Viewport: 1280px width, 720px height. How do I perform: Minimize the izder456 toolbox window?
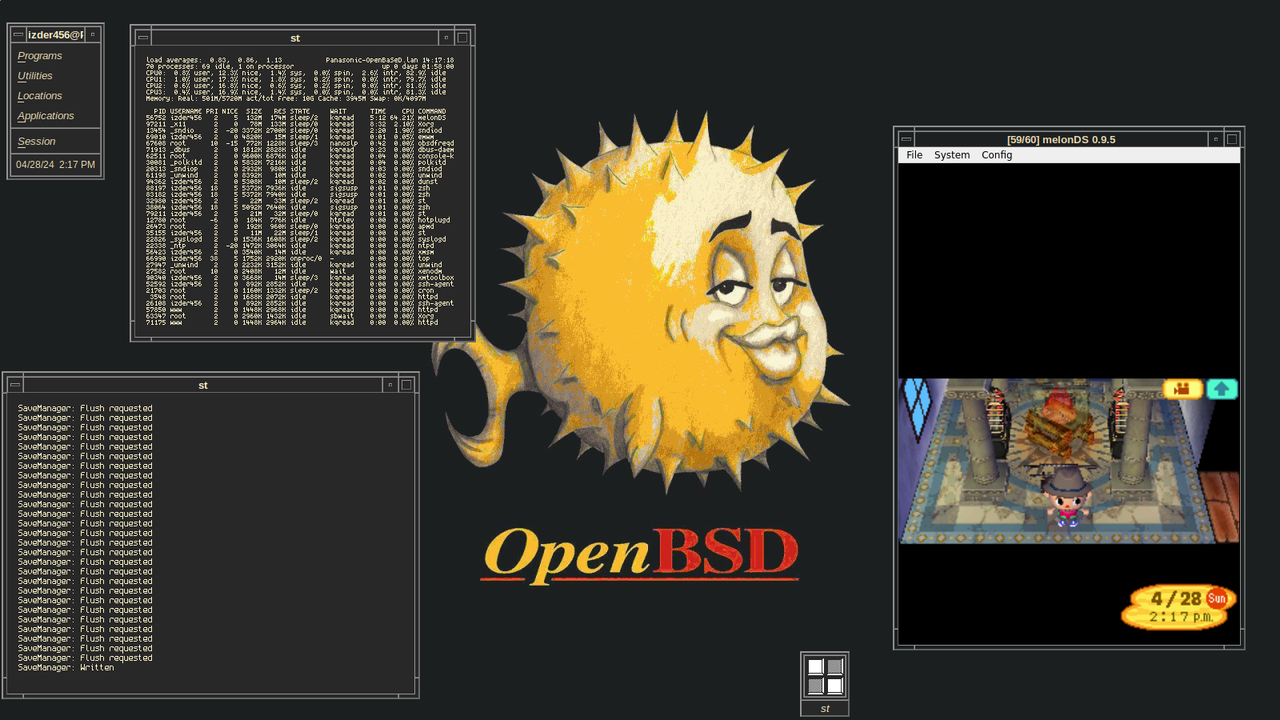93,34
